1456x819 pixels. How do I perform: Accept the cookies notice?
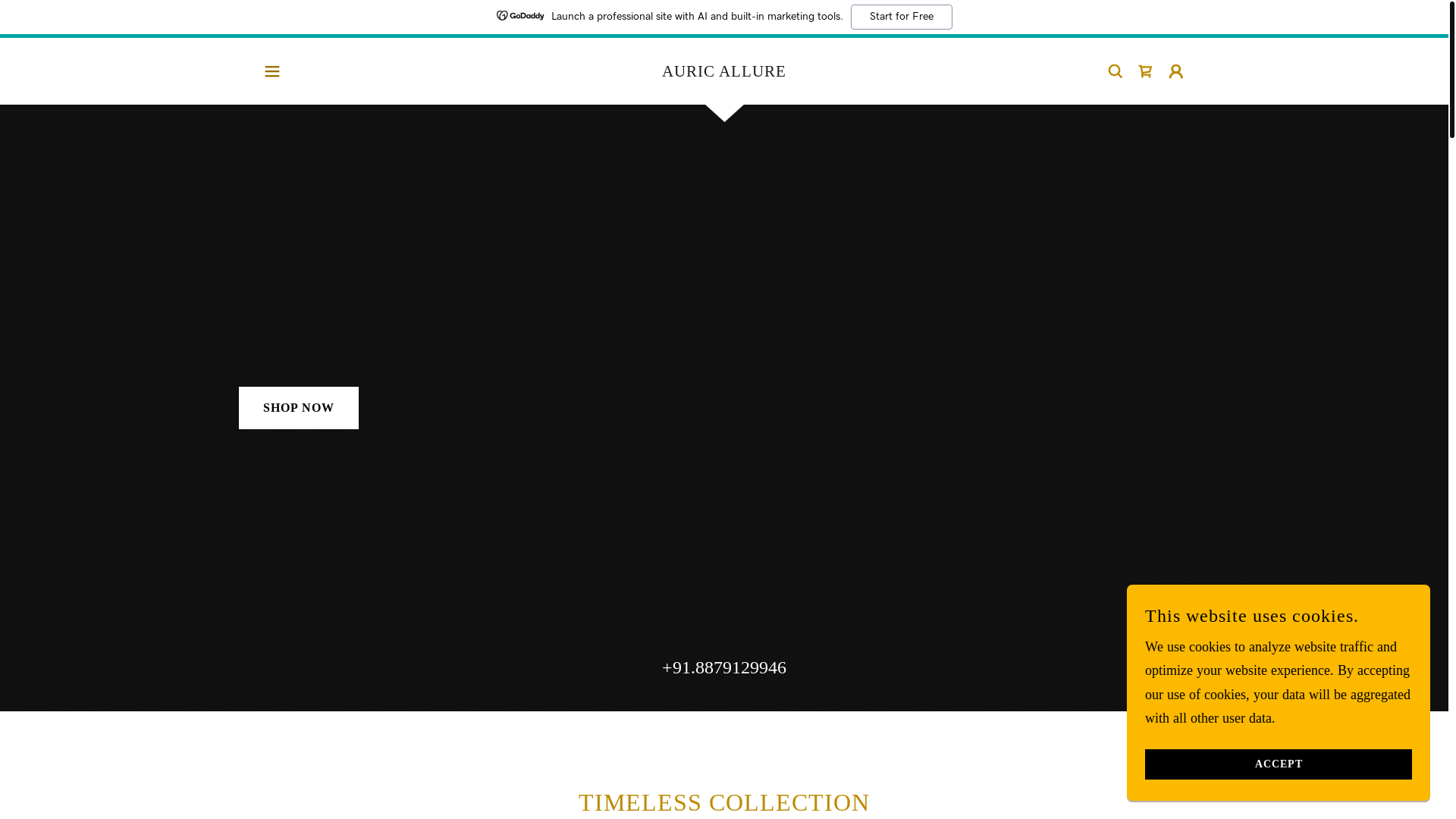1278,764
